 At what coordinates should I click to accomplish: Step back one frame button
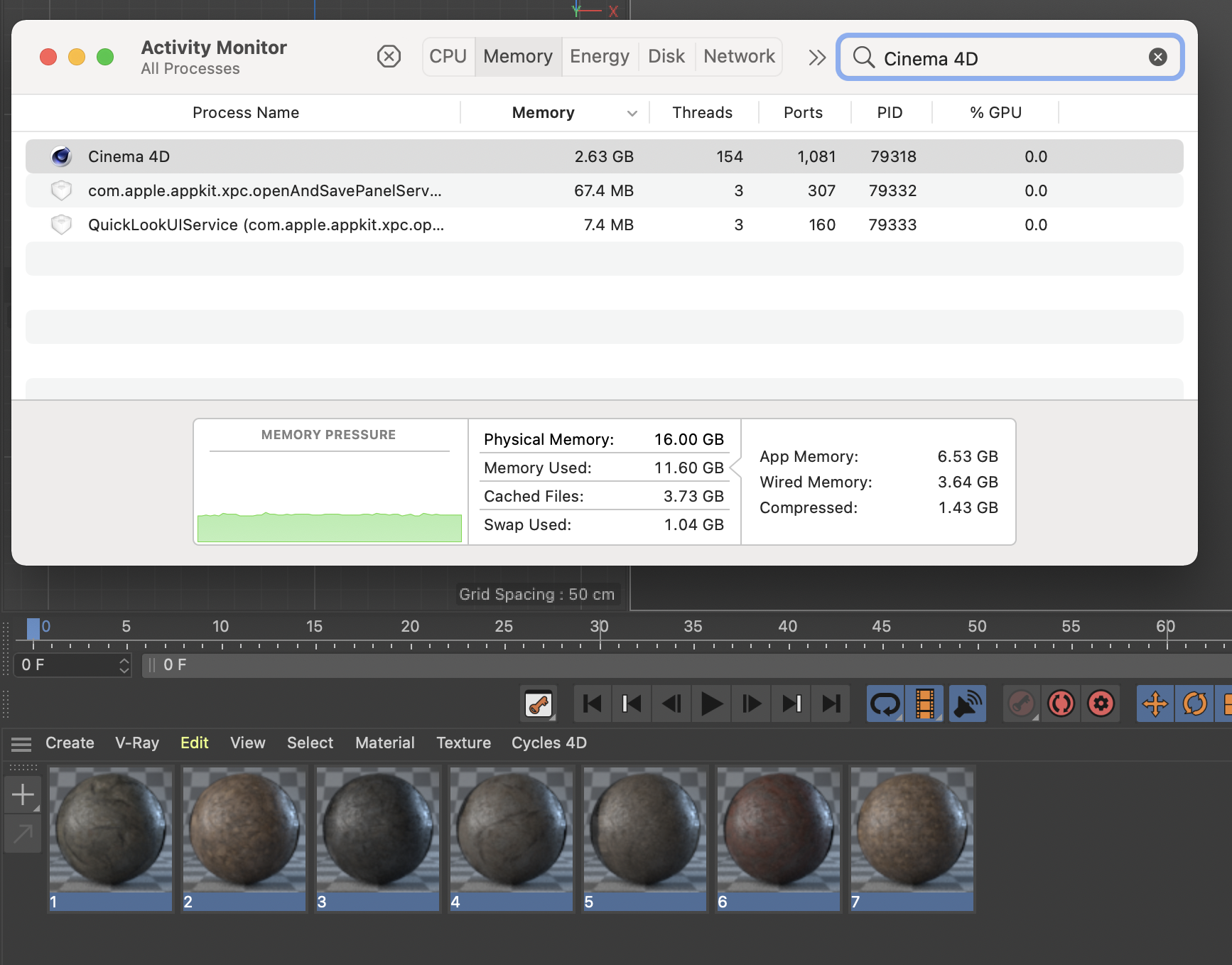pos(671,703)
